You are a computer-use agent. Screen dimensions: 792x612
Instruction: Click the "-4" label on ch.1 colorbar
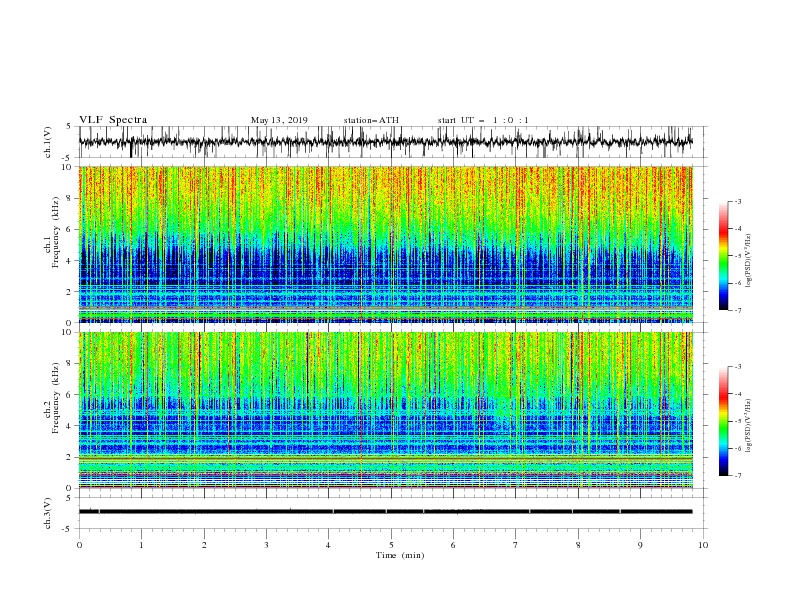(737, 229)
